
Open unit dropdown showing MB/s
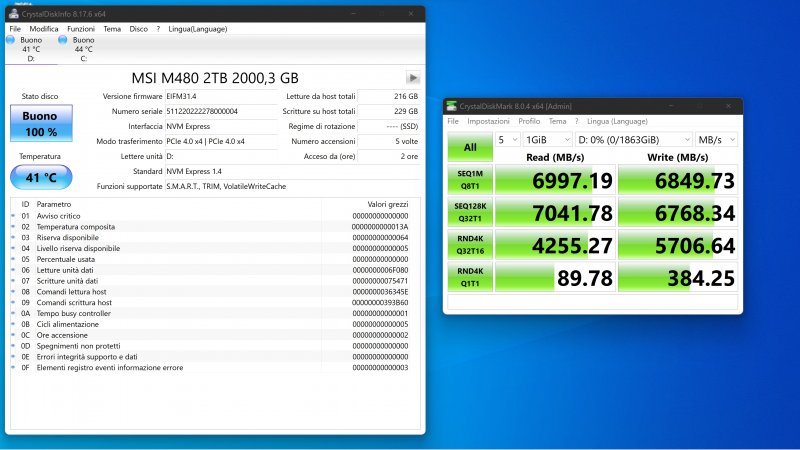pyautogui.click(x=716, y=140)
